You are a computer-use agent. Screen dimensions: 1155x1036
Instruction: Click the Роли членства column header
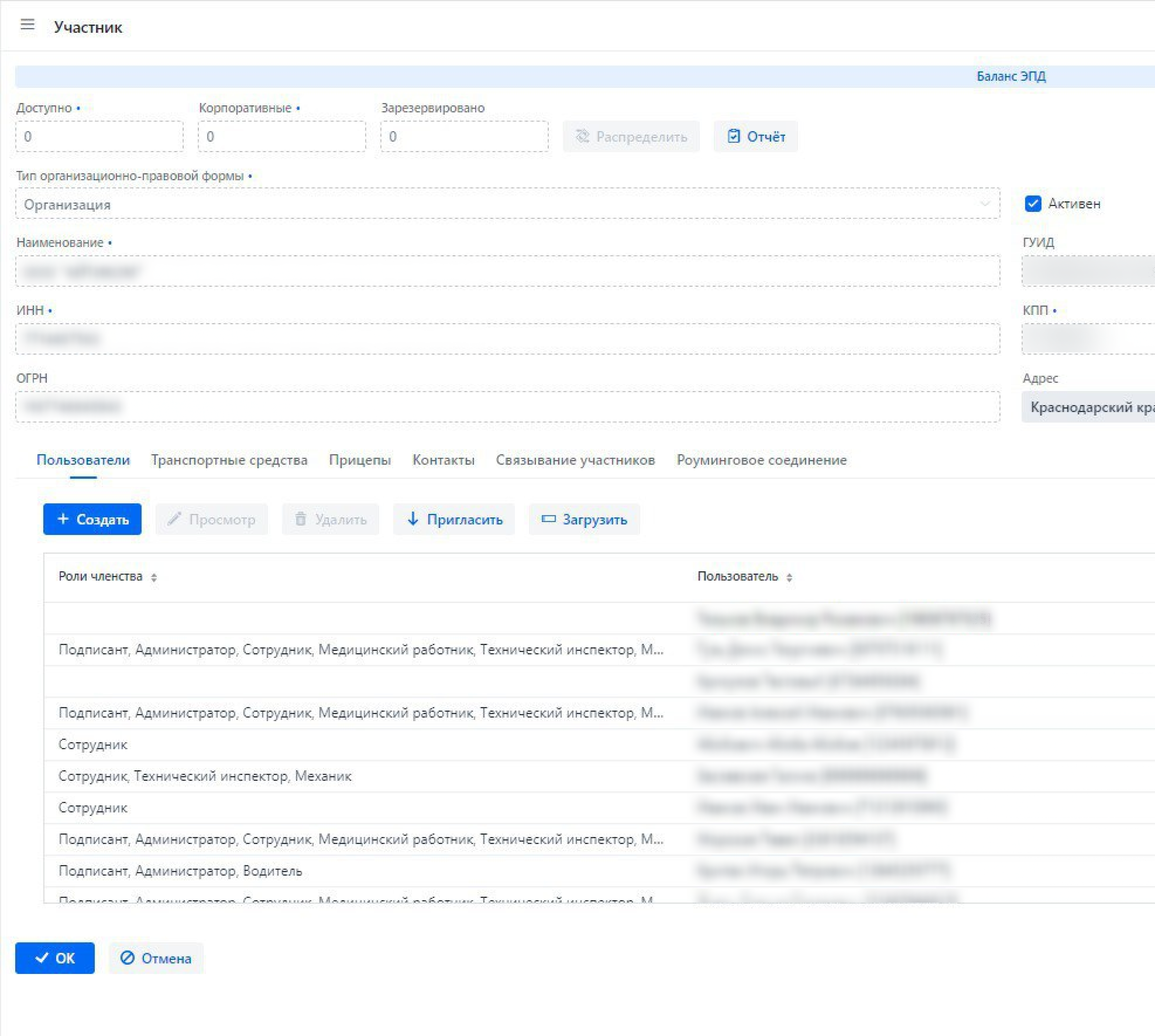pos(101,577)
